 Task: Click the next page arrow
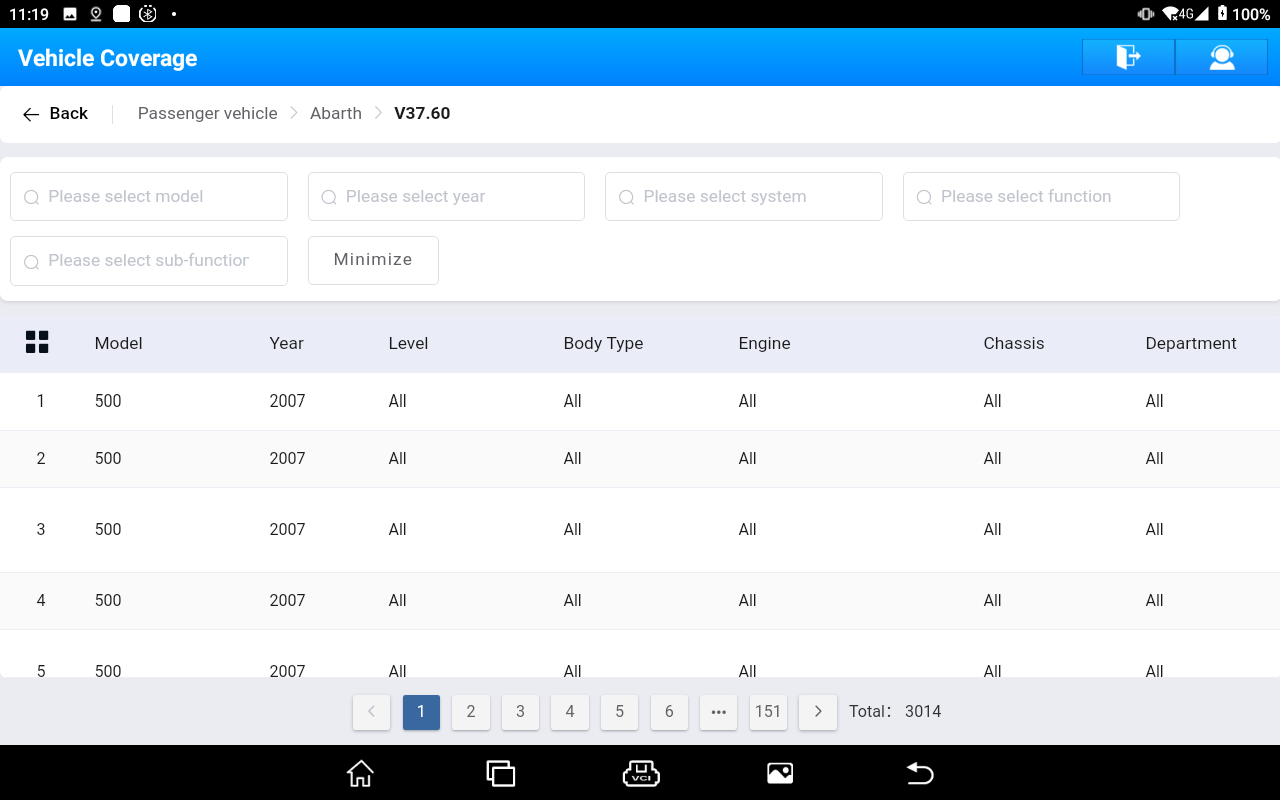pos(818,712)
